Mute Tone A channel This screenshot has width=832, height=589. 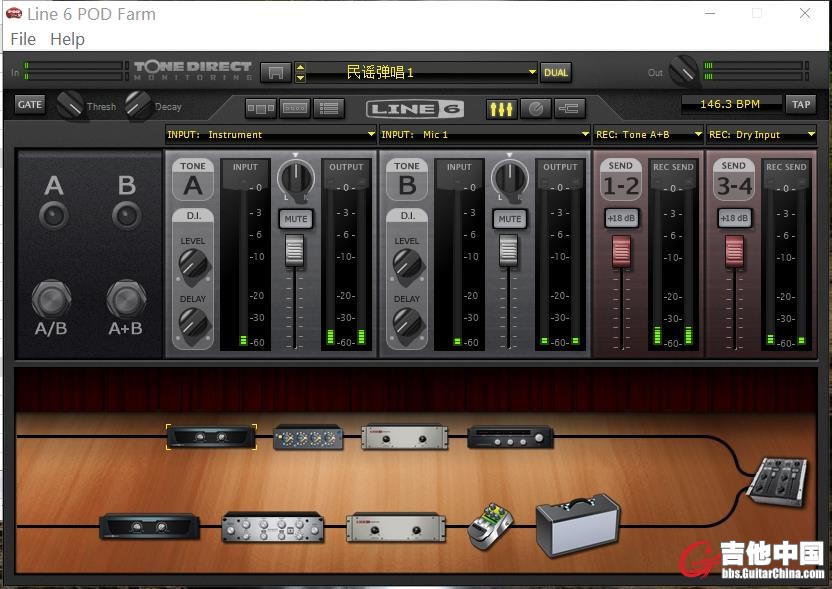tap(295, 219)
